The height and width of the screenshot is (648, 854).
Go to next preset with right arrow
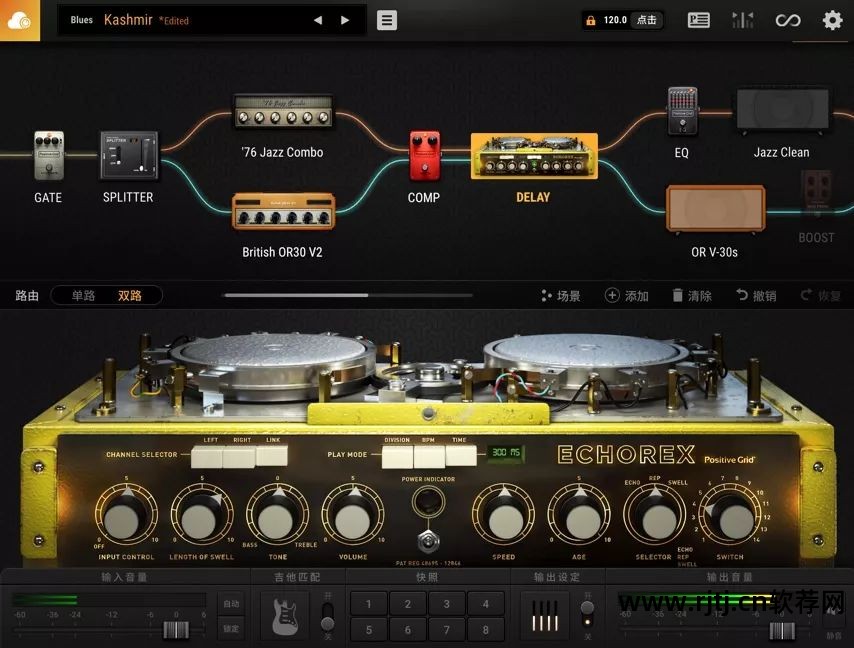point(345,20)
